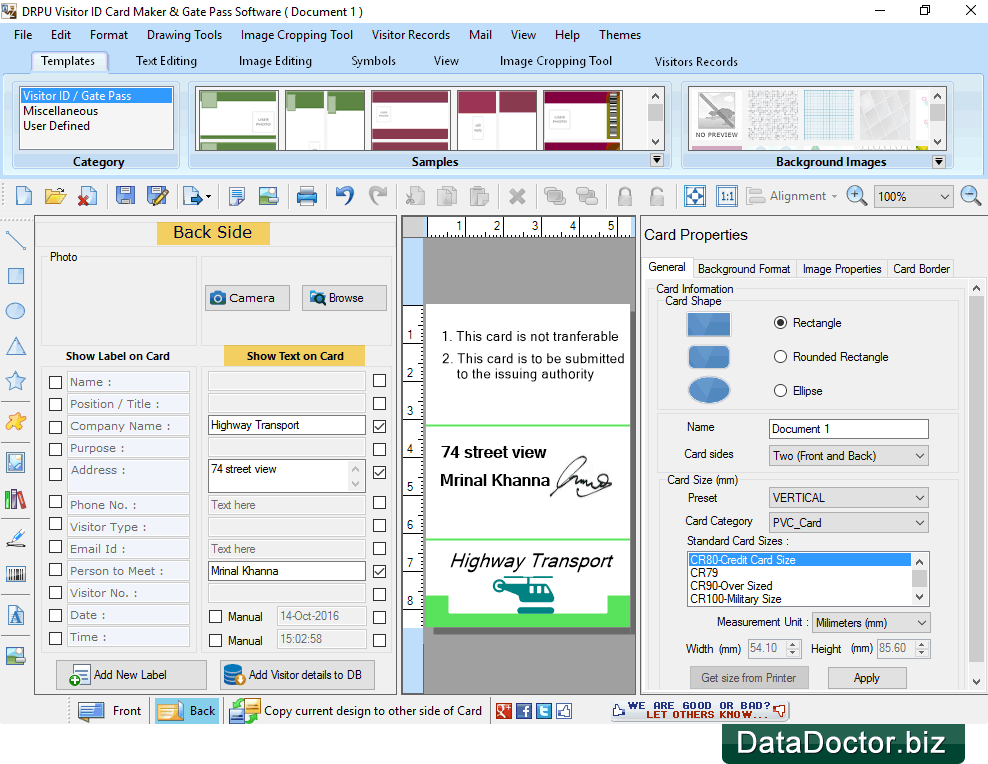
Task: Switch to the Background Format tab
Action: pos(744,268)
